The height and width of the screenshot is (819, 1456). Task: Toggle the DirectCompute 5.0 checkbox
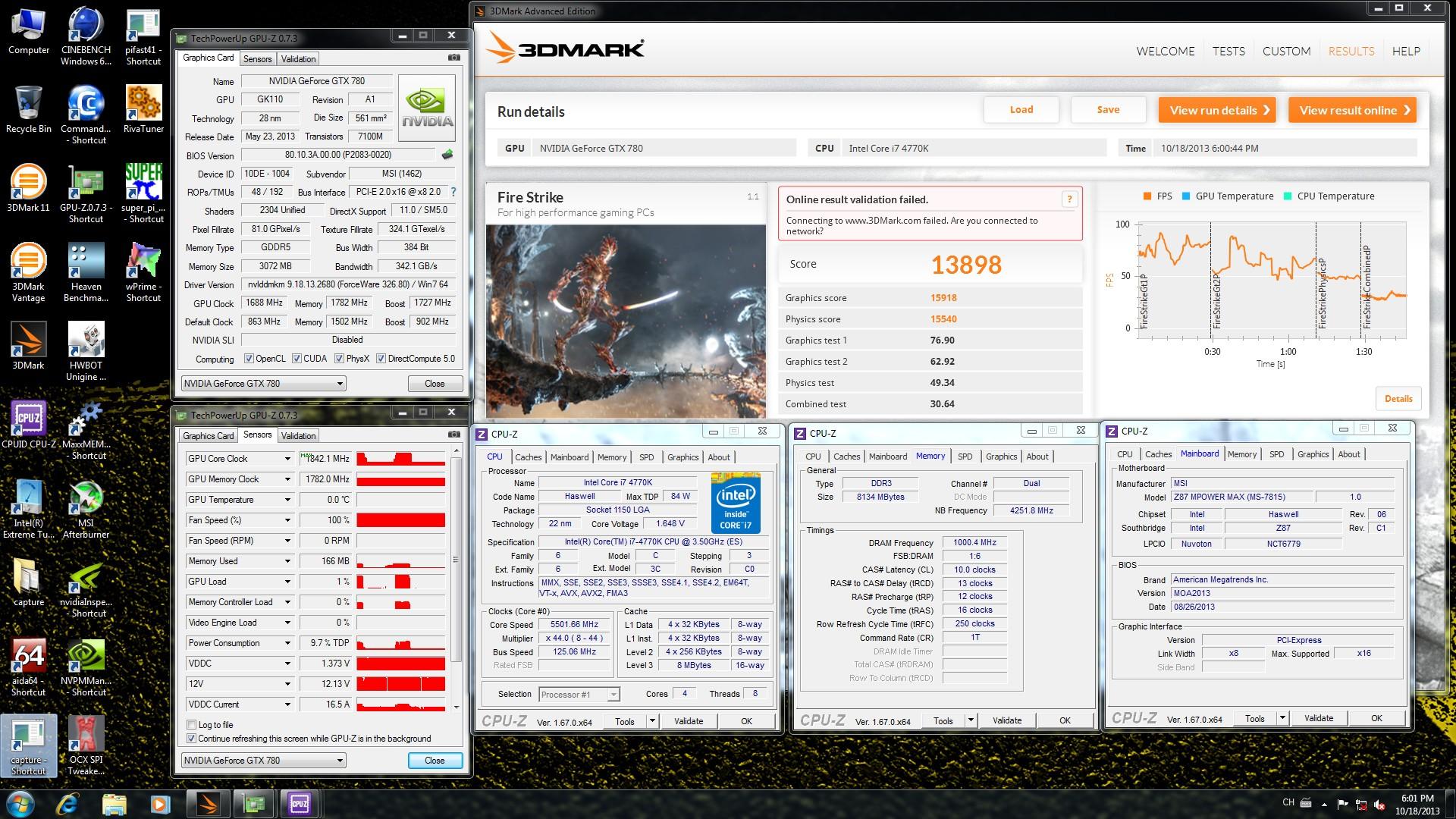381,359
